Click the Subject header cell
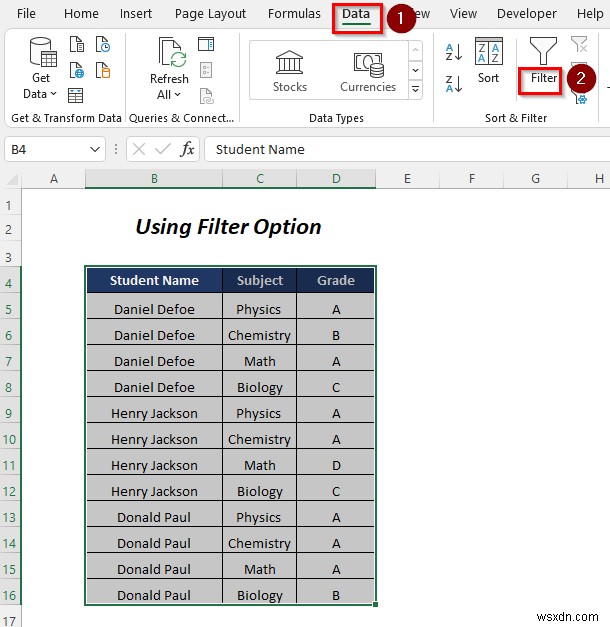 pos(260,280)
